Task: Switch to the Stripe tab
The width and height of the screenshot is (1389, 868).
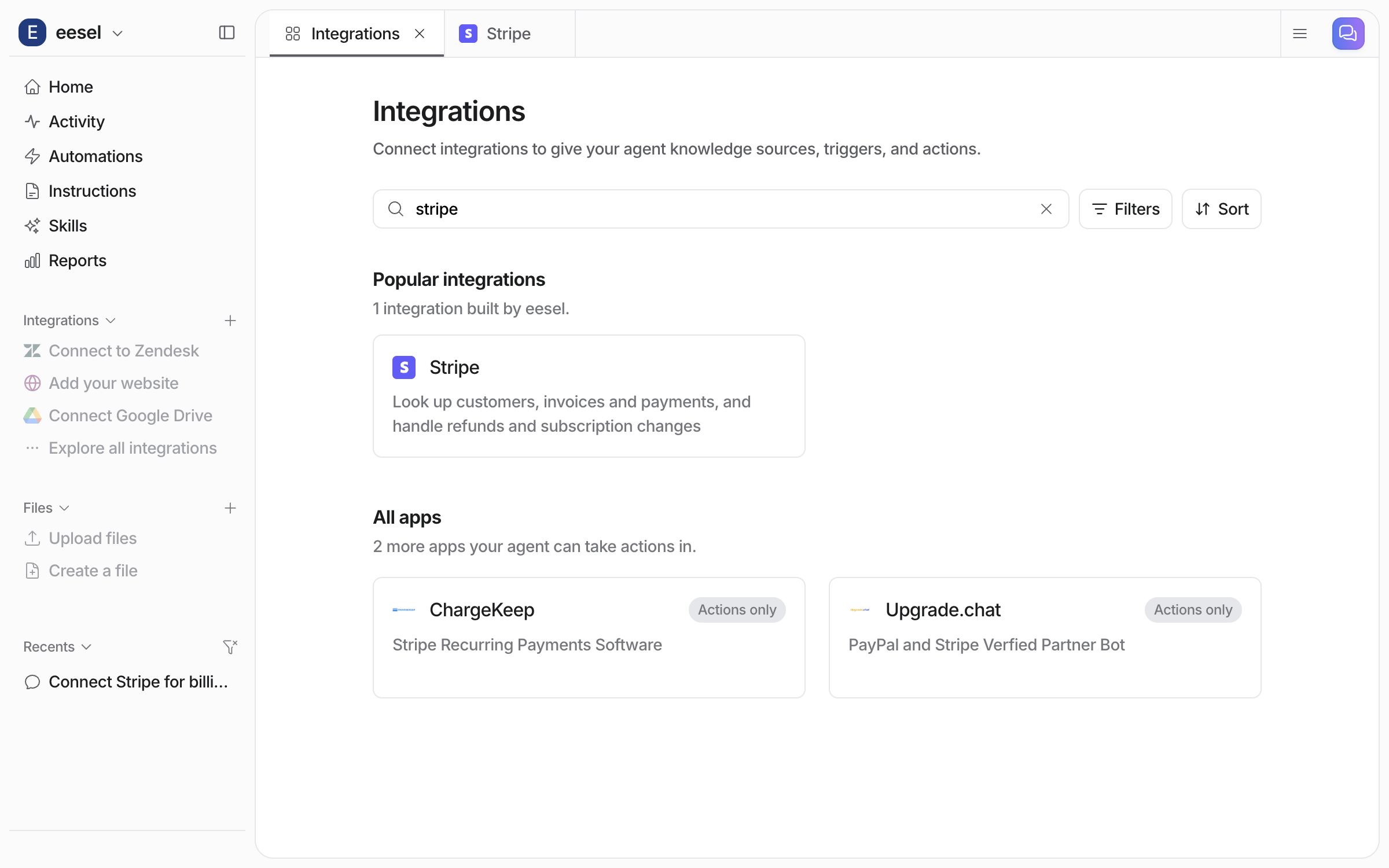Action: pyautogui.click(x=509, y=34)
